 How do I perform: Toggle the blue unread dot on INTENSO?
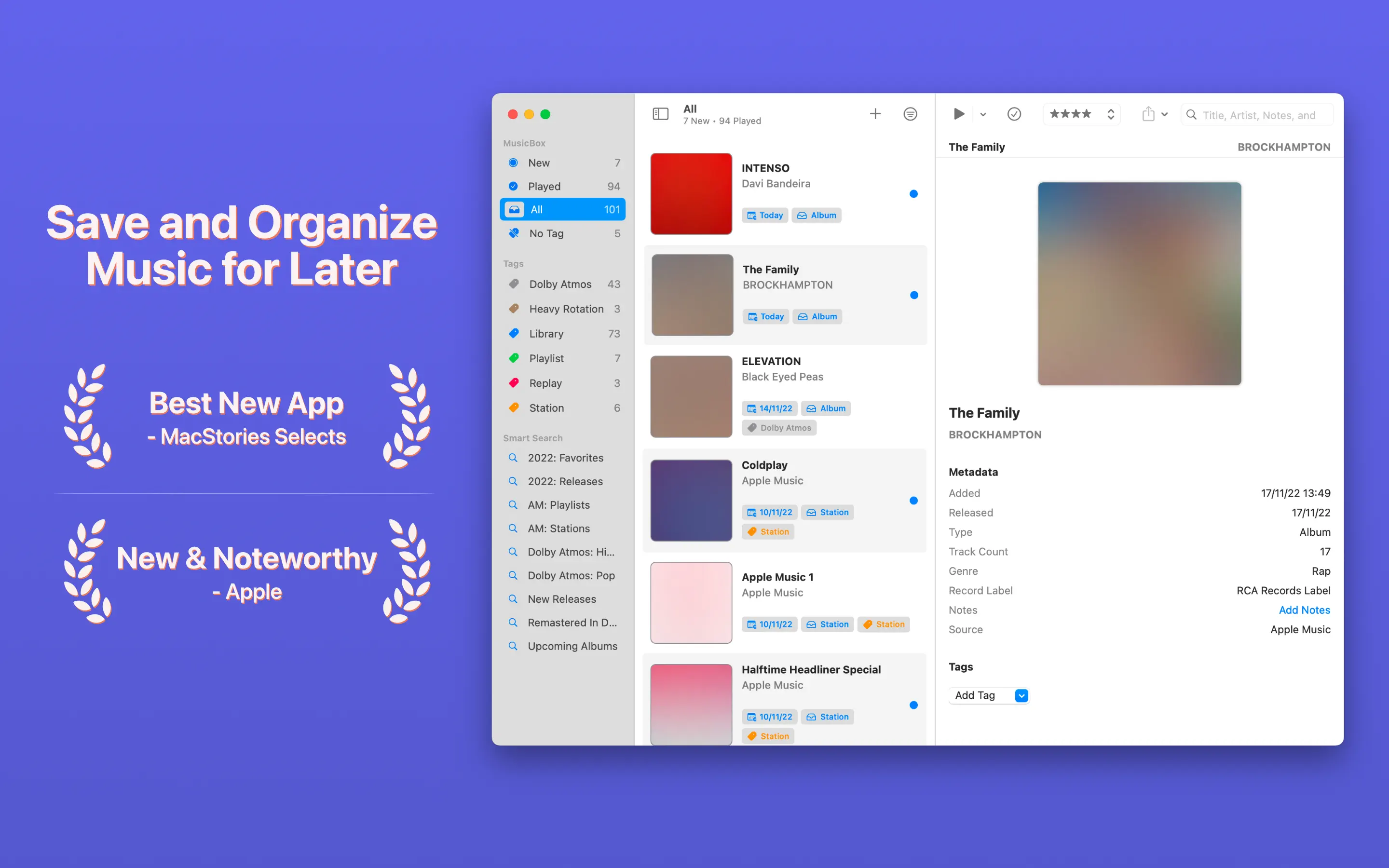click(913, 194)
